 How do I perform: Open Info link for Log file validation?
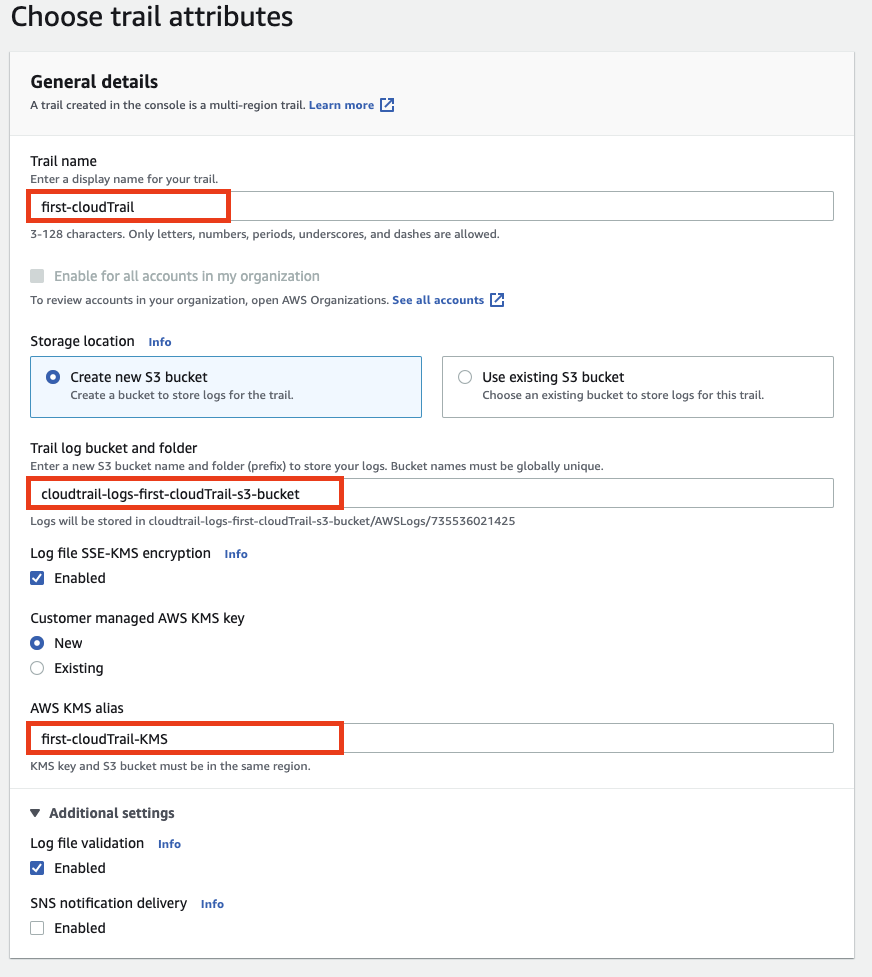coord(169,844)
